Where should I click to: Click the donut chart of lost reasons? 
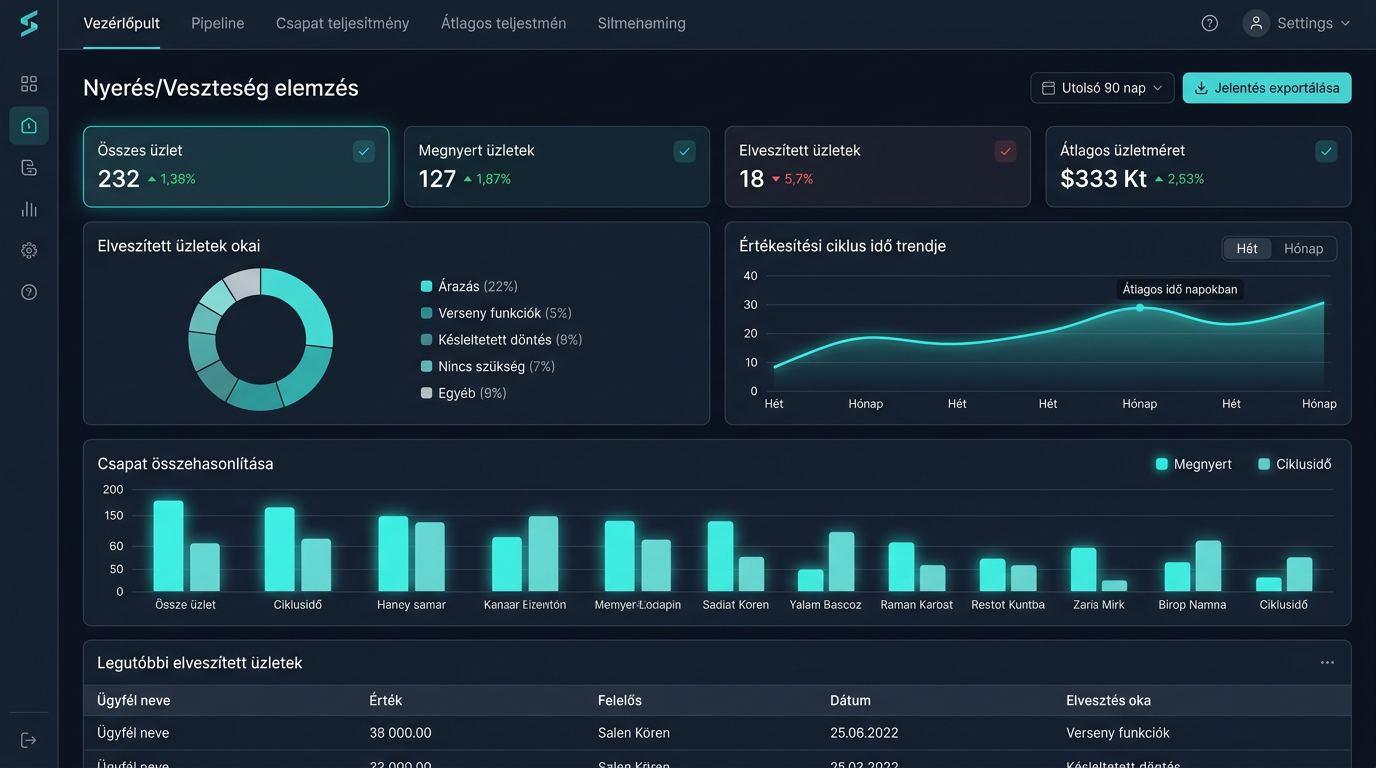(x=261, y=339)
